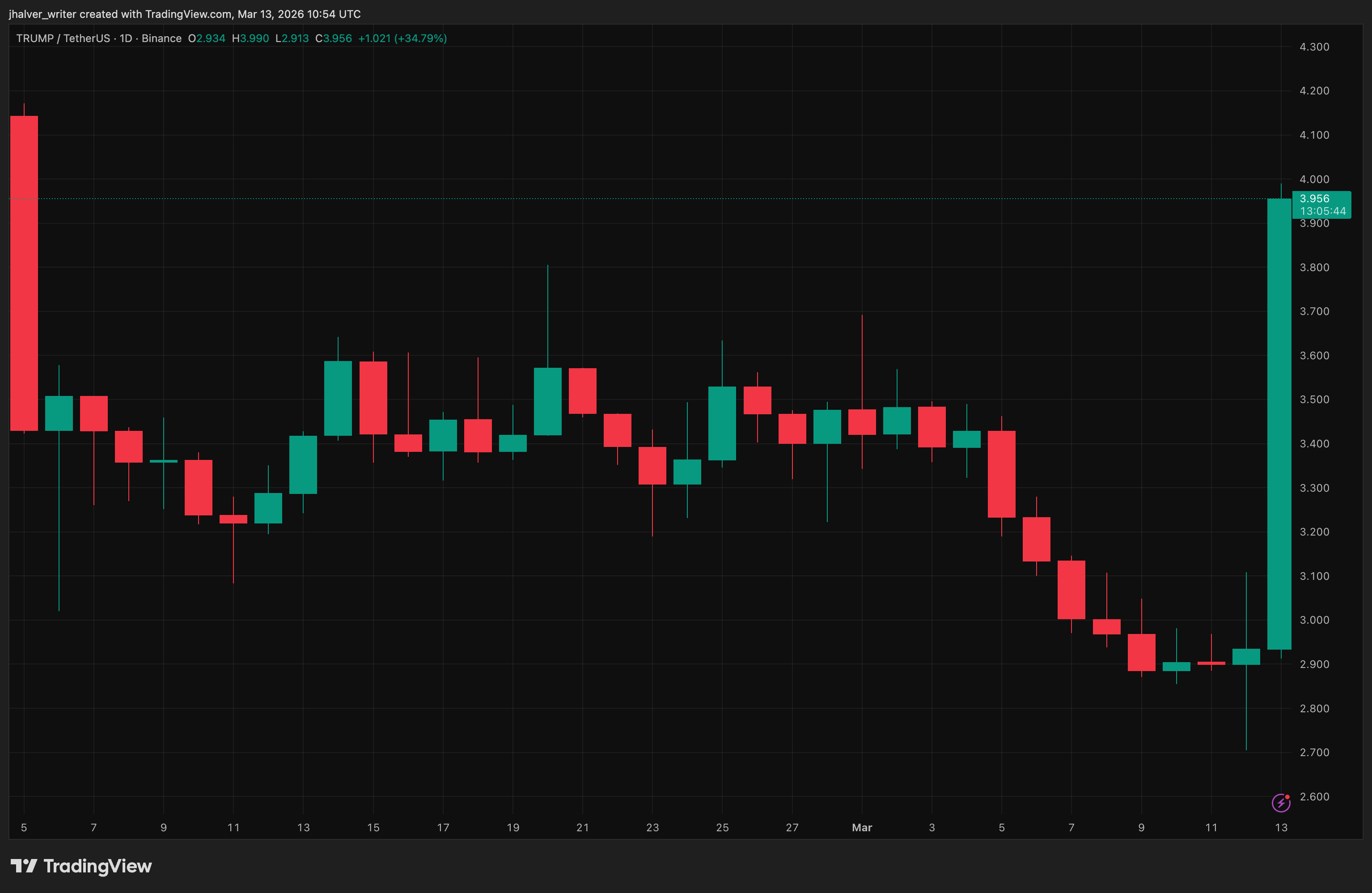
Task: Click the purple lightning bolt icon
Action: [x=1280, y=803]
